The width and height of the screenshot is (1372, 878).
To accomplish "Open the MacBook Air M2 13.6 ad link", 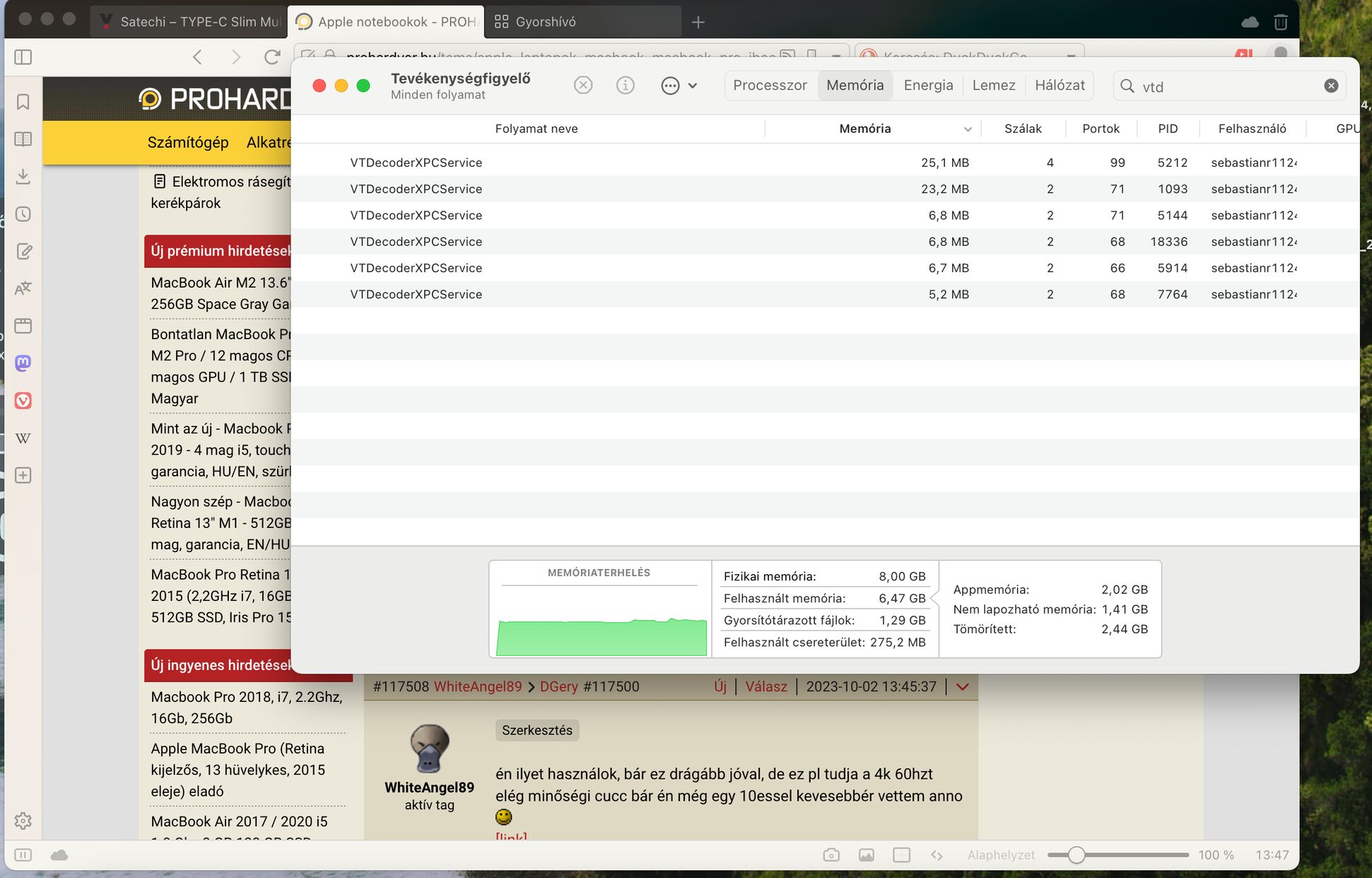I will tap(221, 293).
